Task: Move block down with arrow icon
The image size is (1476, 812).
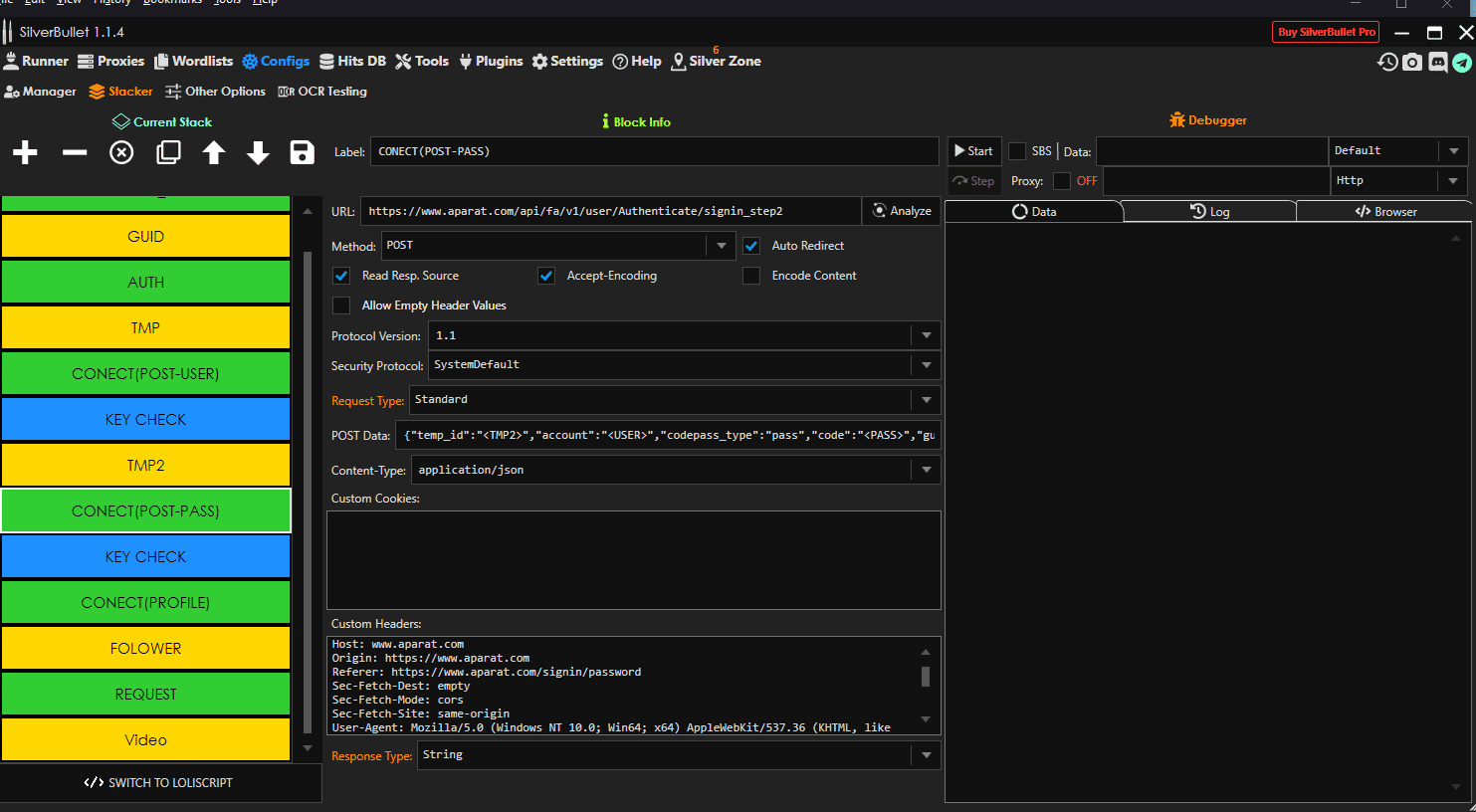Action: click(258, 152)
